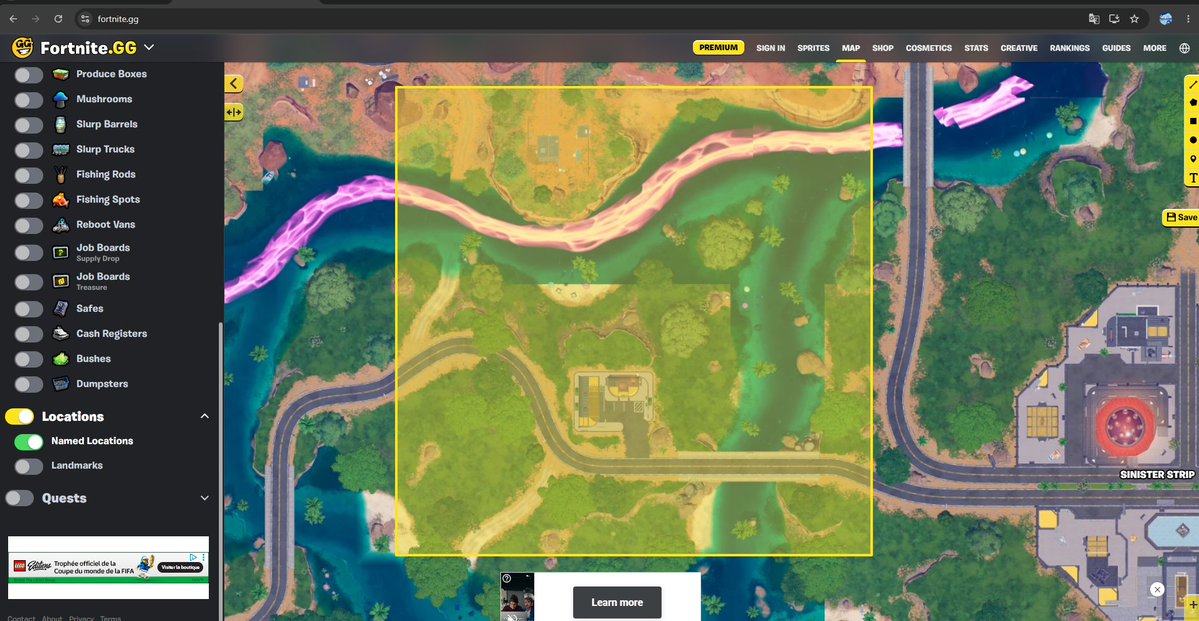1199x621 pixels.
Task: Open the Fortnite.GG dropdown chevron
Action: point(149,47)
